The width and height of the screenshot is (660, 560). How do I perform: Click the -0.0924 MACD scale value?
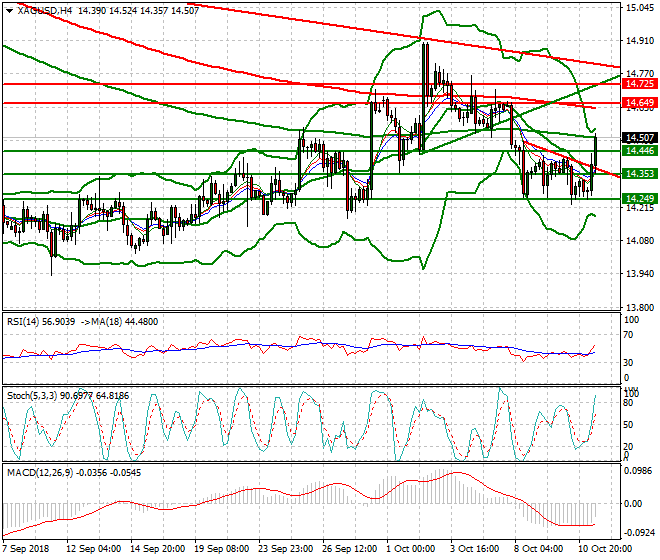638,533
